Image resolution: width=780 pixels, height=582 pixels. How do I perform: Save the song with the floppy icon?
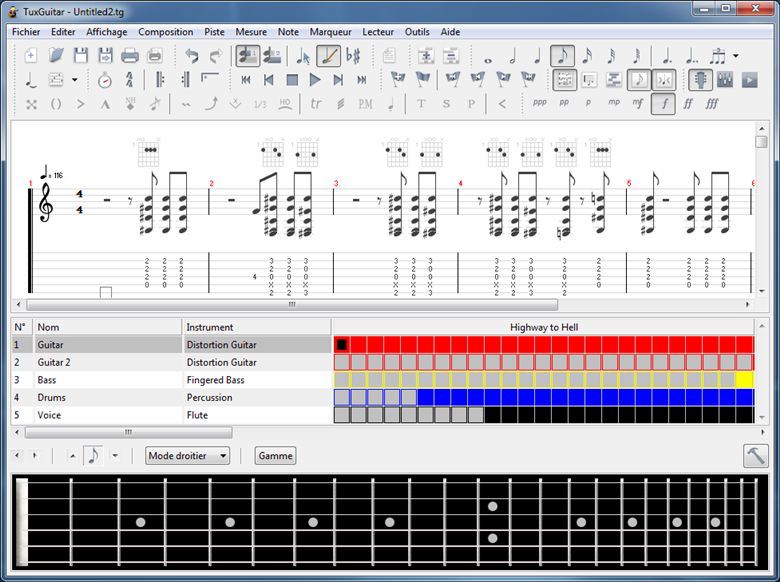click(81, 55)
